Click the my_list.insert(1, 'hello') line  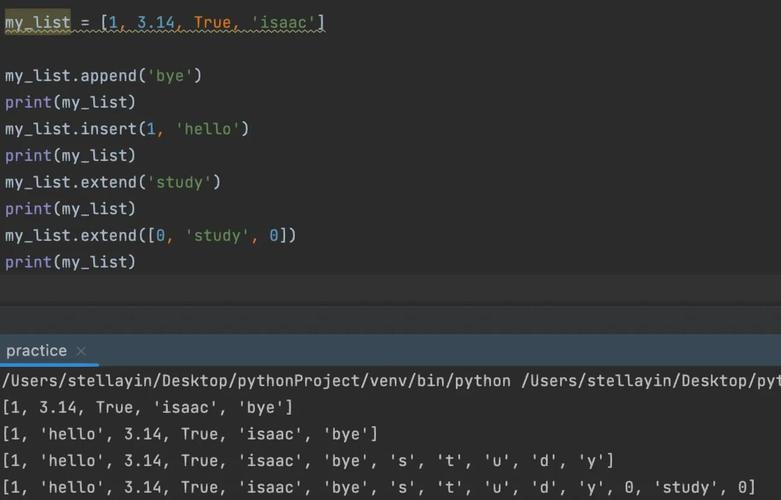point(127,129)
